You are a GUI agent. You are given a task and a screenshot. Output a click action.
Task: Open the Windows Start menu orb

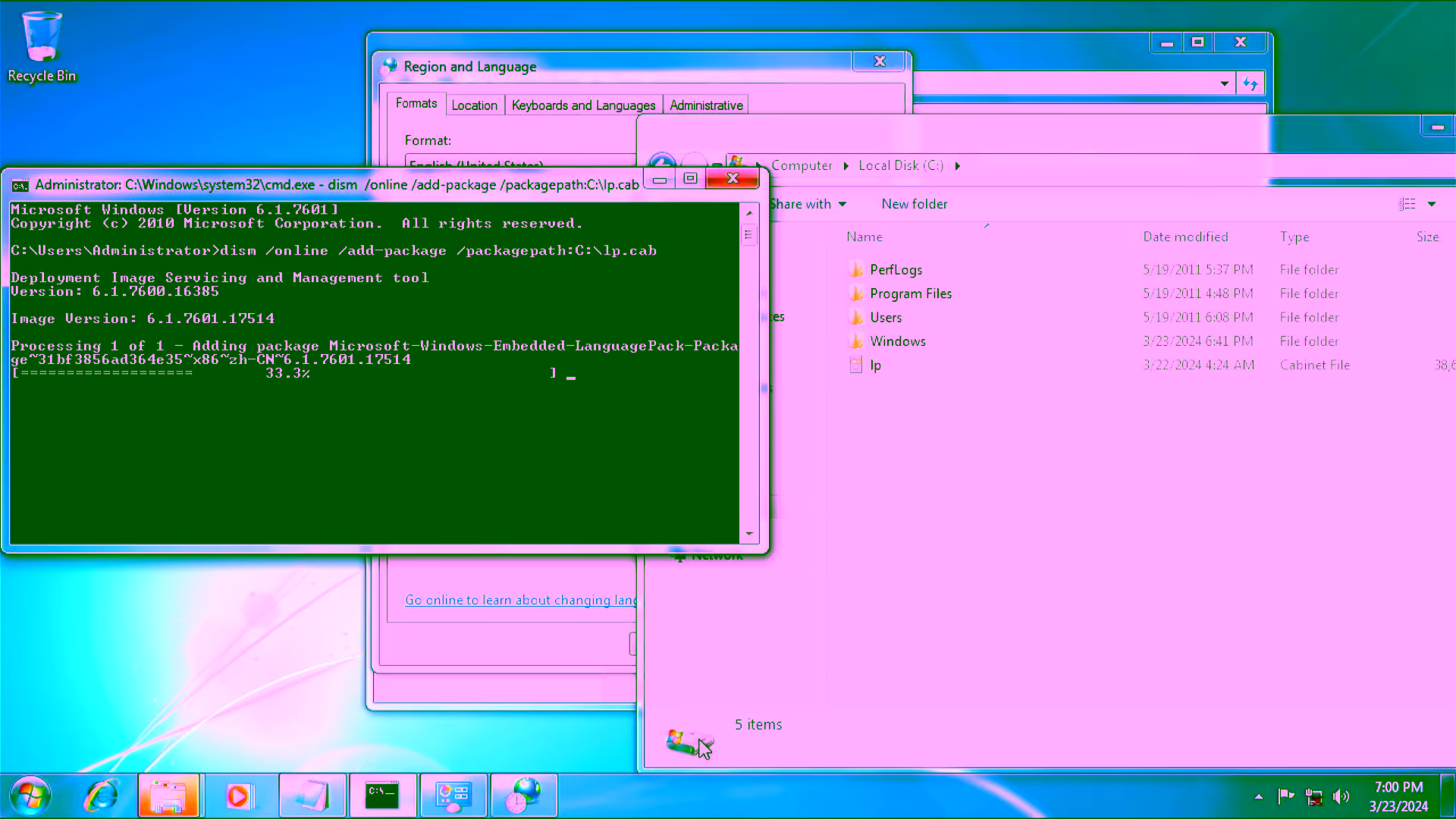(30, 795)
